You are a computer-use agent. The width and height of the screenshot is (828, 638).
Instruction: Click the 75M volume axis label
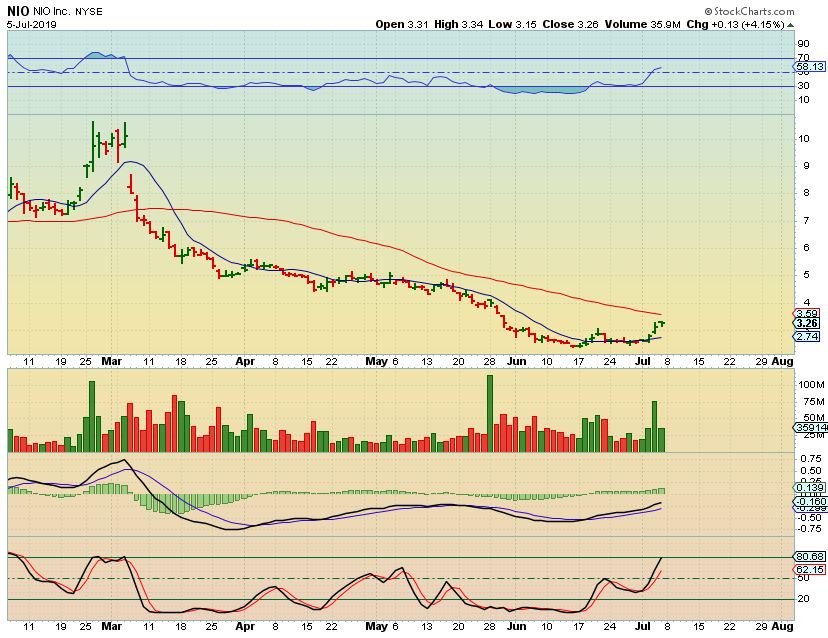coord(813,401)
